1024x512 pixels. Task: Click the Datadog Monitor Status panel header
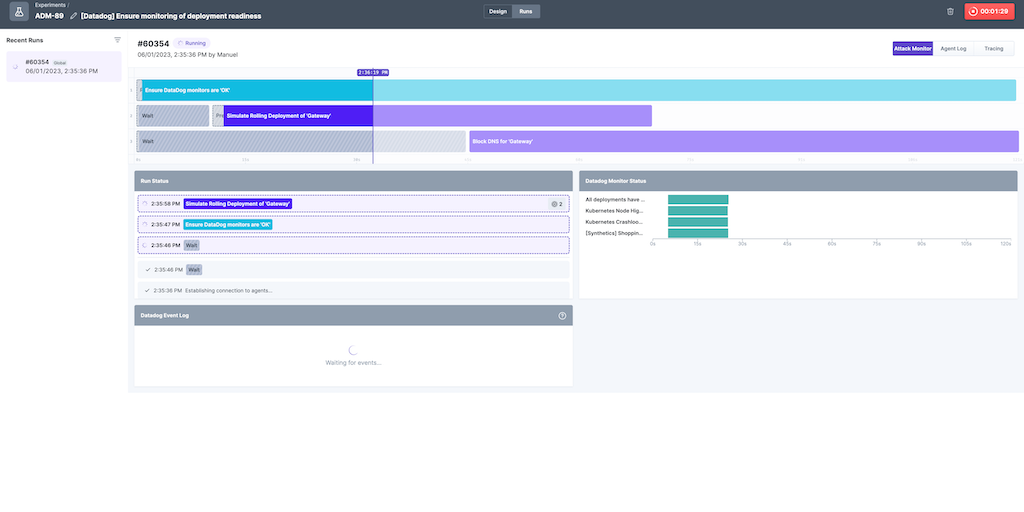pos(798,180)
